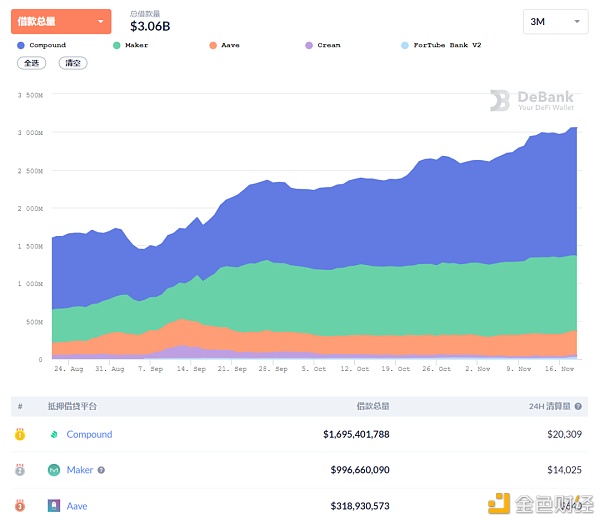The width and height of the screenshot is (600, 520).
Task: Toggle Maker series in chart legend
Action: point(131,45)
